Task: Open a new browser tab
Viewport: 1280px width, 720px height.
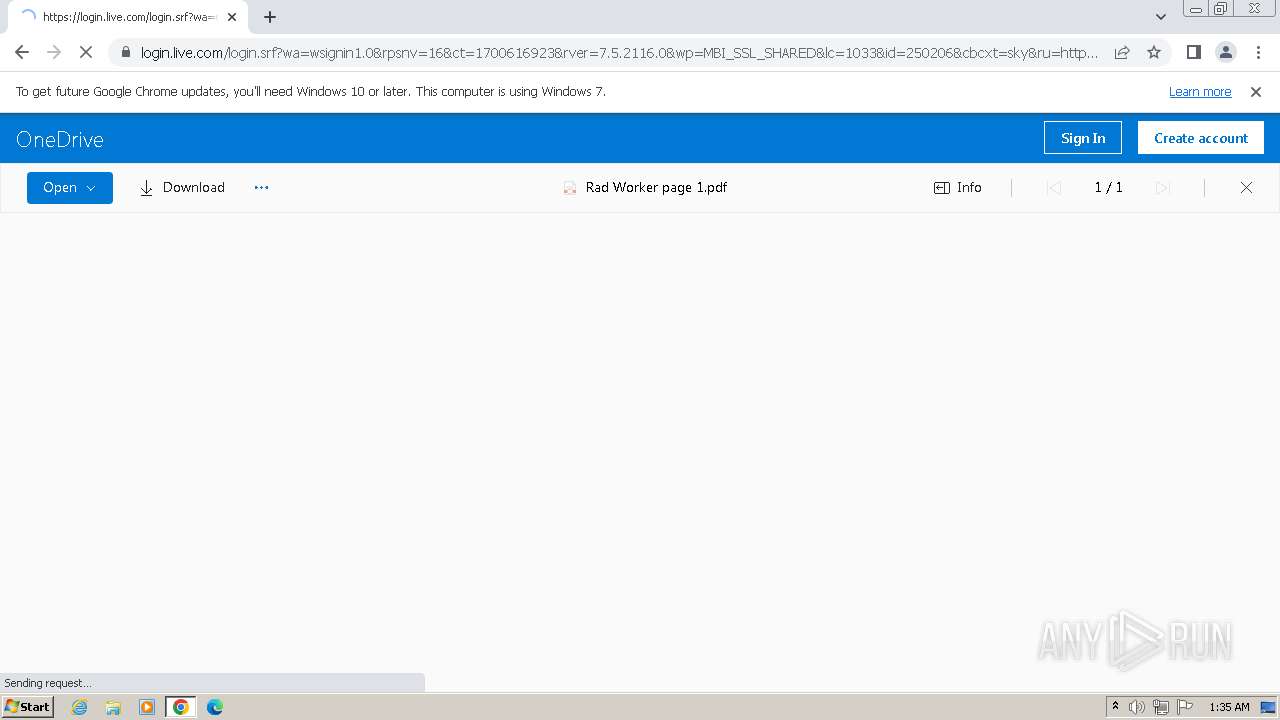Action: click(269, 17)
